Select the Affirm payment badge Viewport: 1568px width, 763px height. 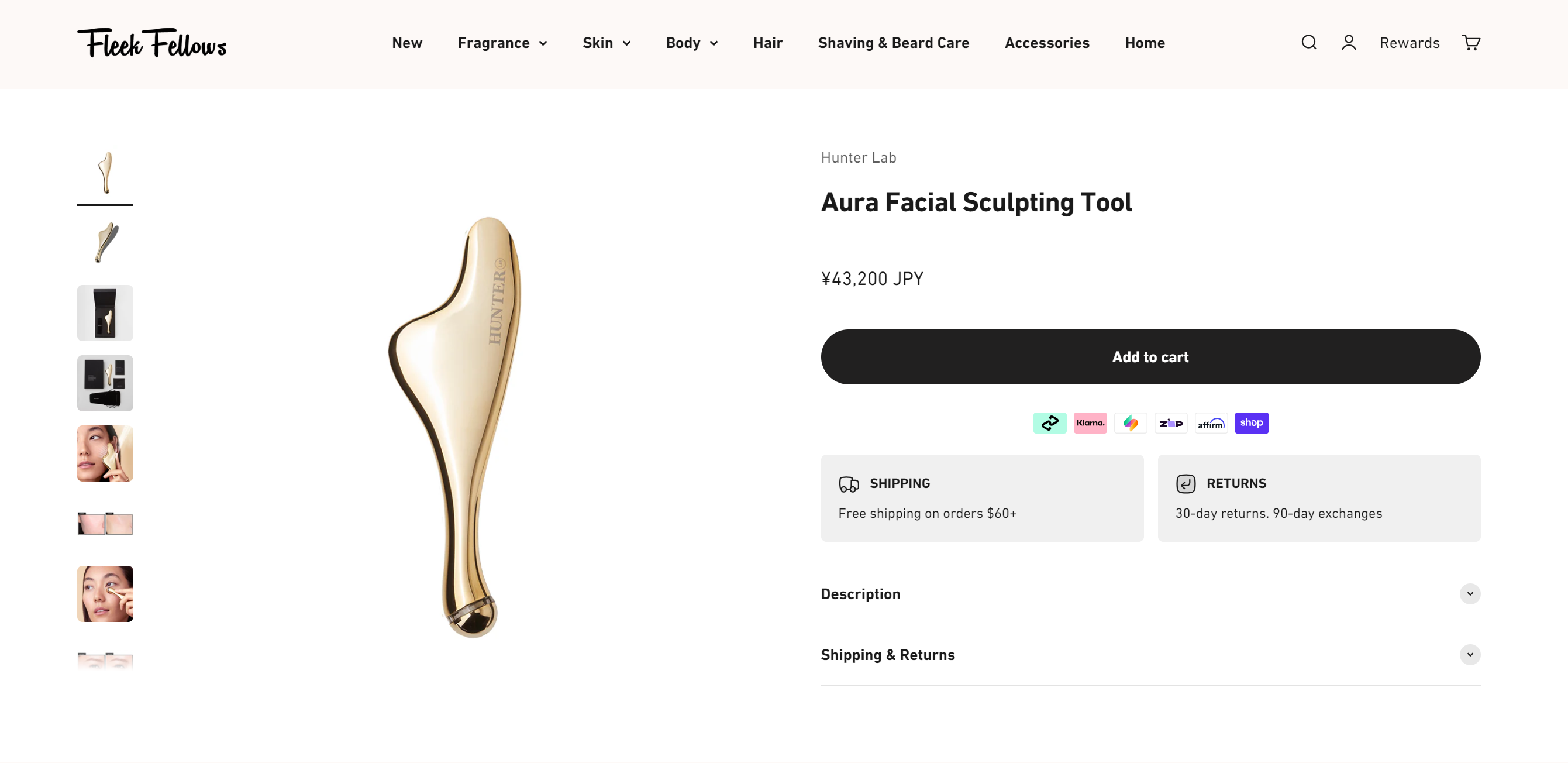[1211, 422]
